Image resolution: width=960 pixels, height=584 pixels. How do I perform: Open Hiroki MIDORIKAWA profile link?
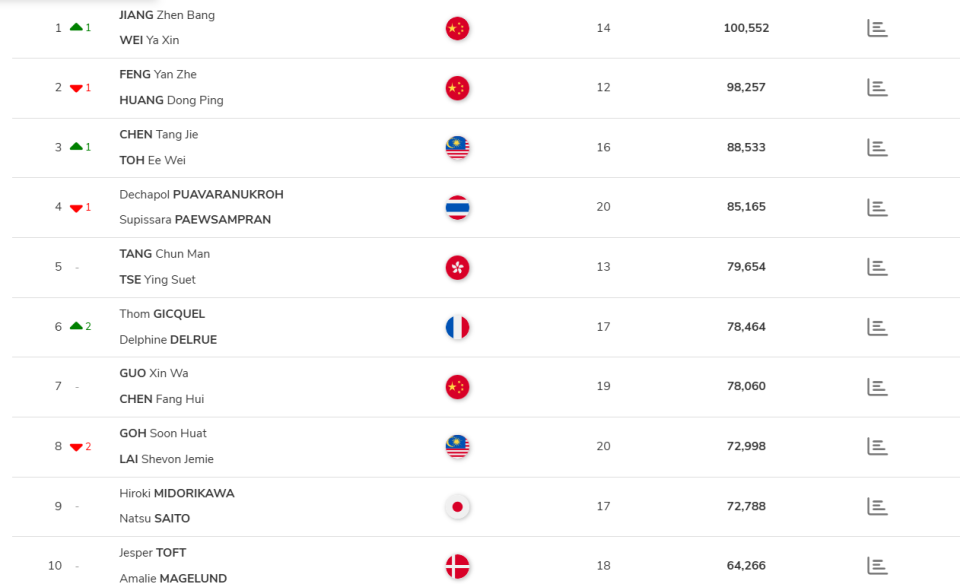coord(177,493)
